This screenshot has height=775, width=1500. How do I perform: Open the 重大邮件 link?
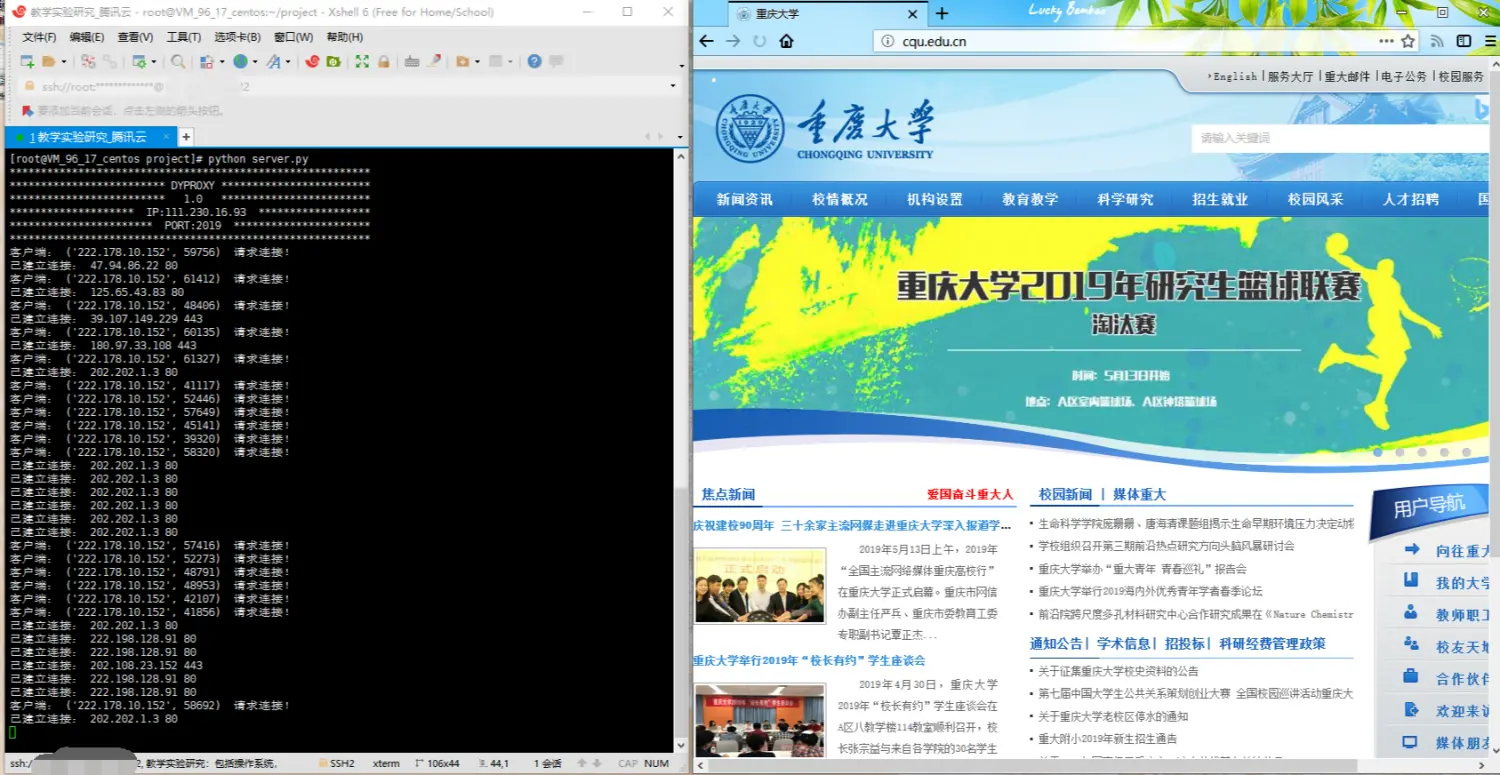click(1347, 76)
